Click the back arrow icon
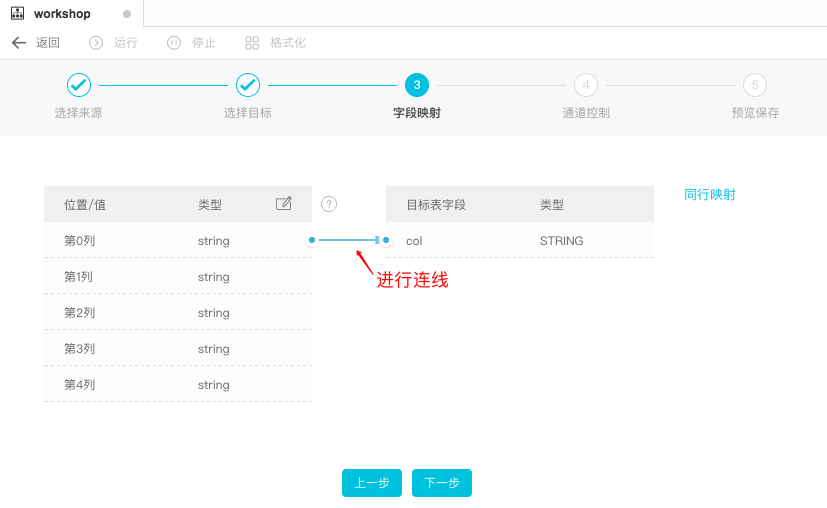 coord(19,43)
